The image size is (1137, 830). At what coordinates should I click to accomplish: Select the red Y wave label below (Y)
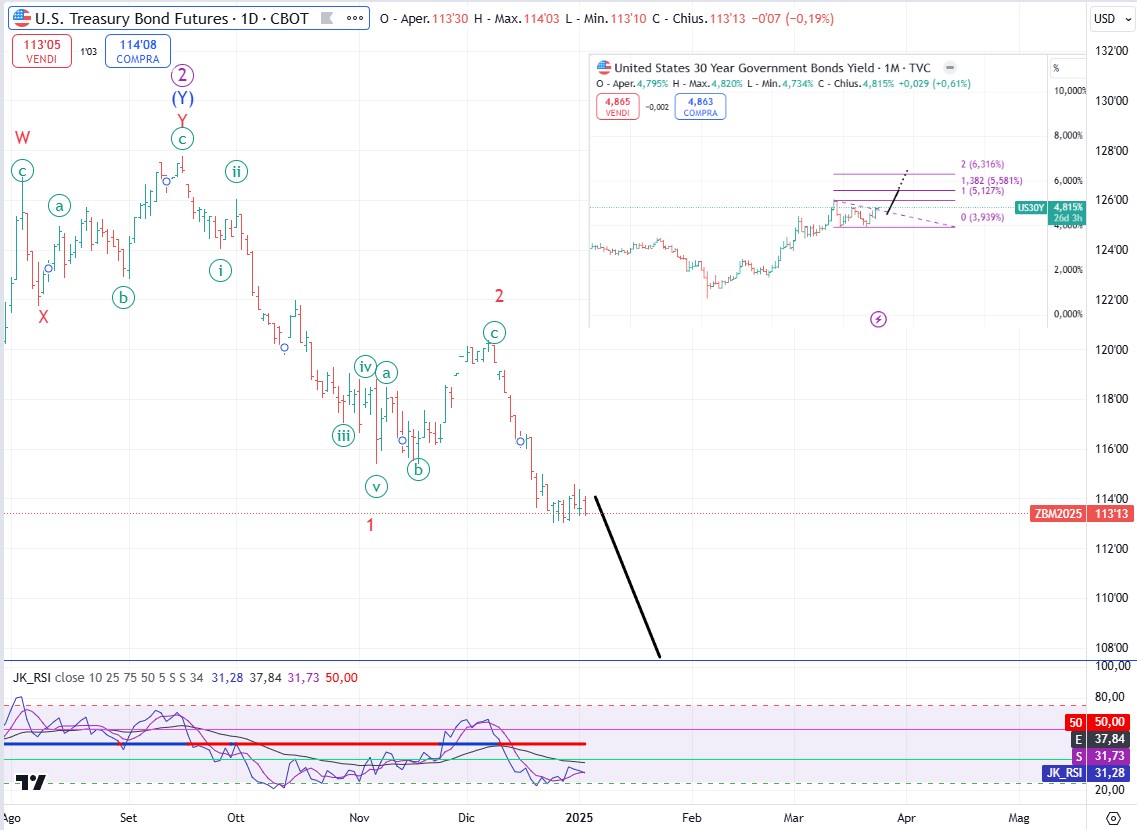pyautogui.click(x=182, y=120)
